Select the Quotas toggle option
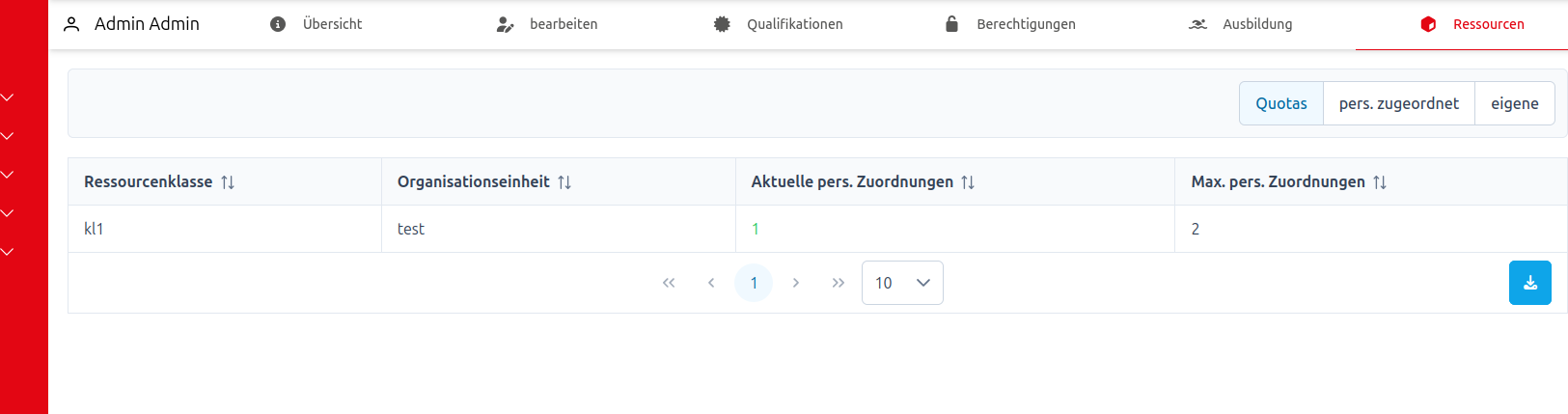Viewport: 1568px width, 414px height. click(x=1280, y=103)
